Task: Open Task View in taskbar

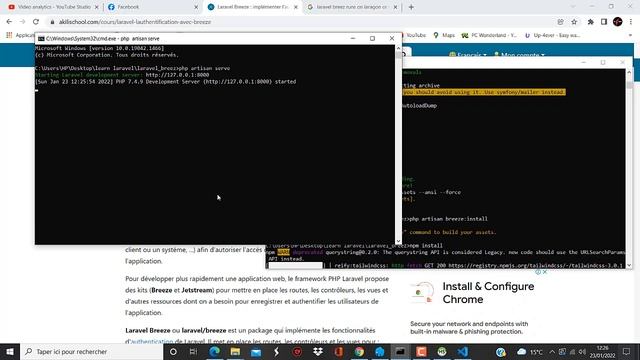Action: coord(193,351)
